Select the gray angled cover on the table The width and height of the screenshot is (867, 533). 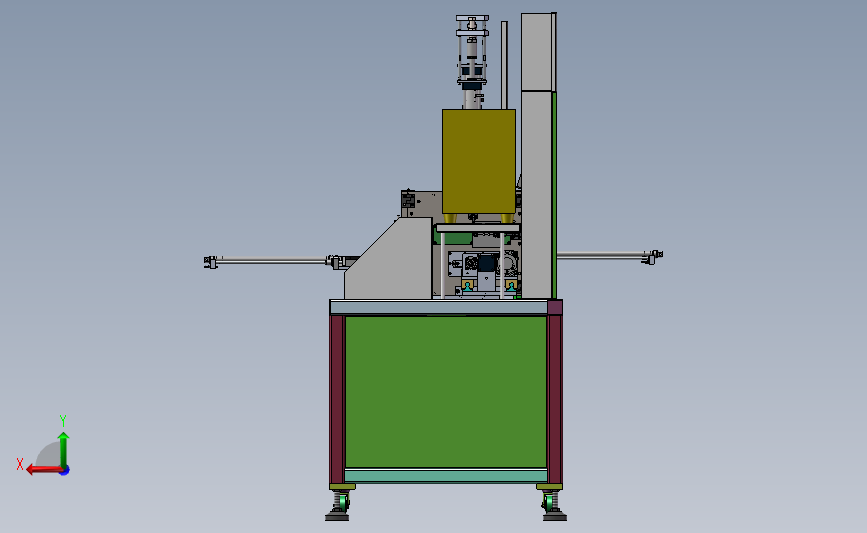388,258
